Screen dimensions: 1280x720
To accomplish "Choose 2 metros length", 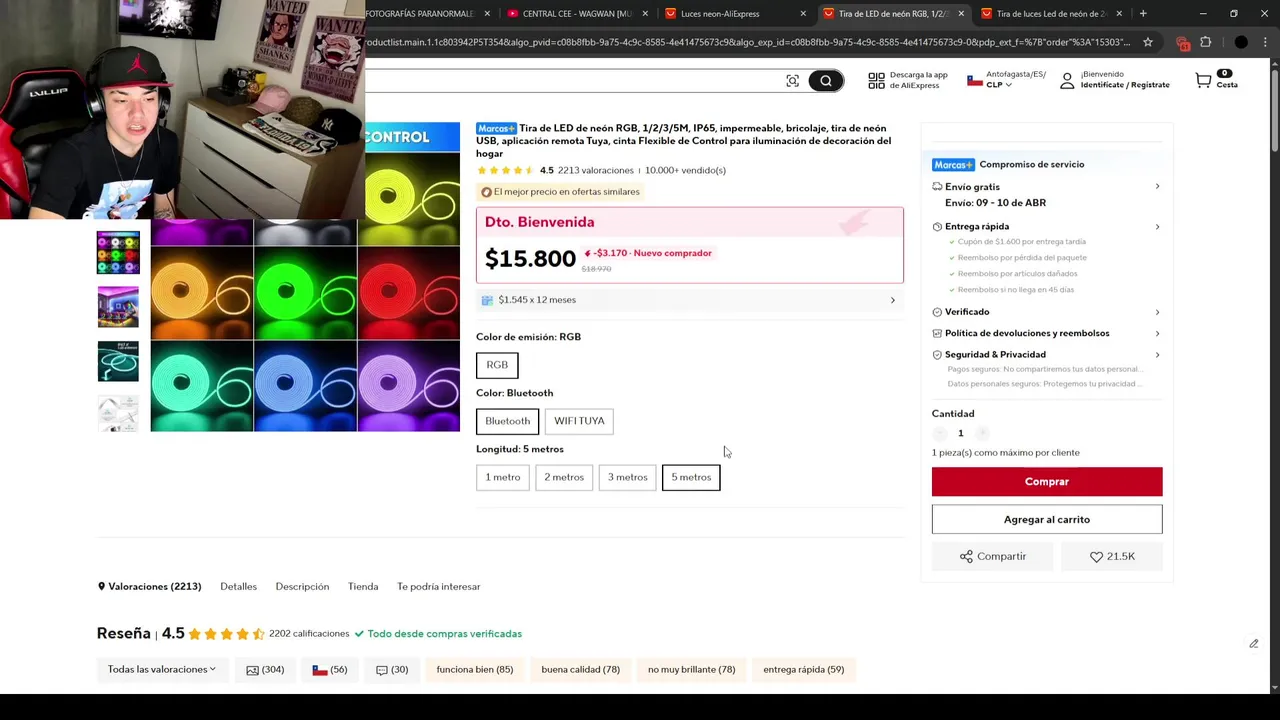I will pyautogui.click(x=564, y=477).
